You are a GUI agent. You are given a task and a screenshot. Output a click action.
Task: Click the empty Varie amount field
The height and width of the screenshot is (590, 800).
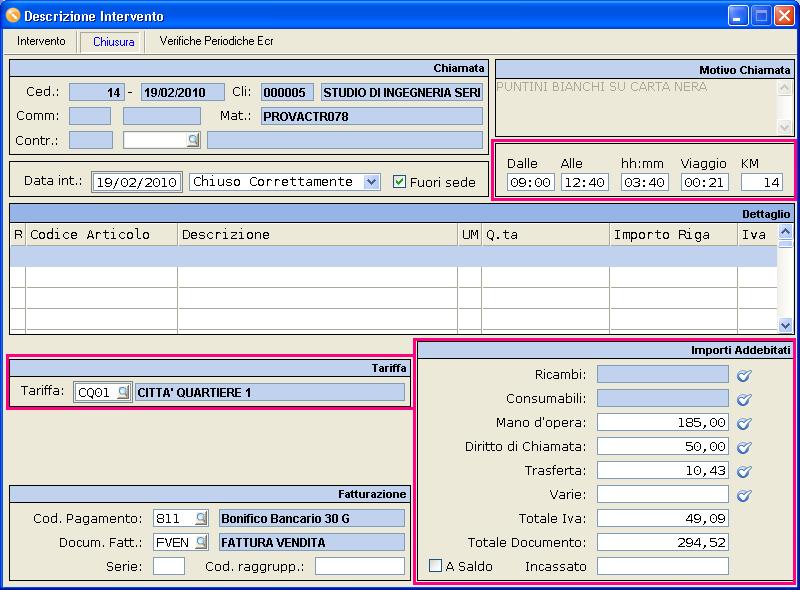point(663,494)
